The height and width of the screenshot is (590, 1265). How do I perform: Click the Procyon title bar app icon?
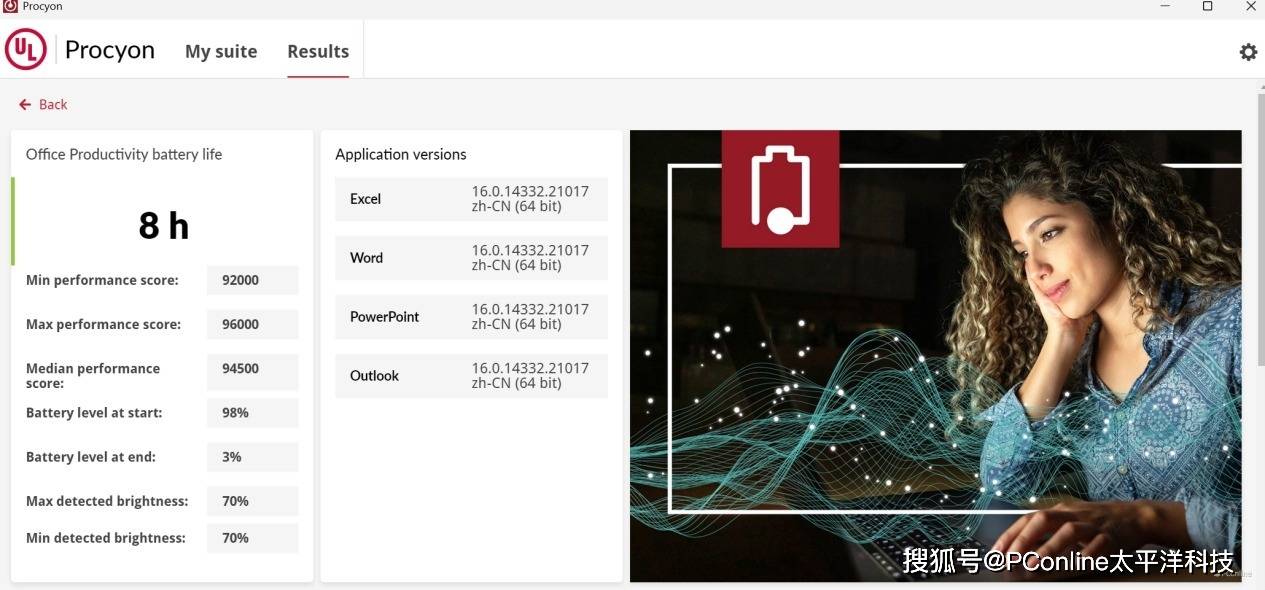pyautogui.click(x=10, y=6)
